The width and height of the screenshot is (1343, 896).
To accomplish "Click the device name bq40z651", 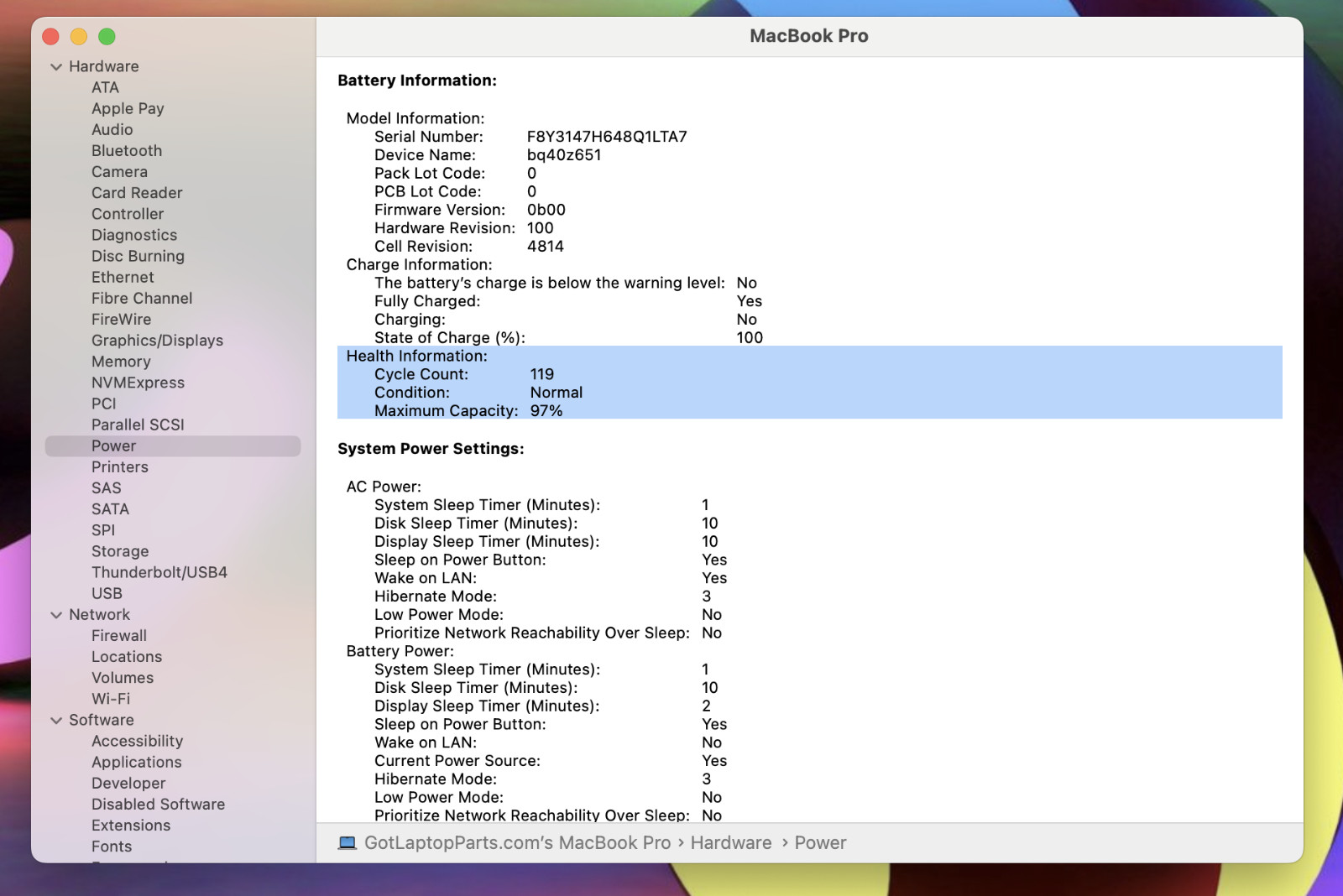I will 564,155.
